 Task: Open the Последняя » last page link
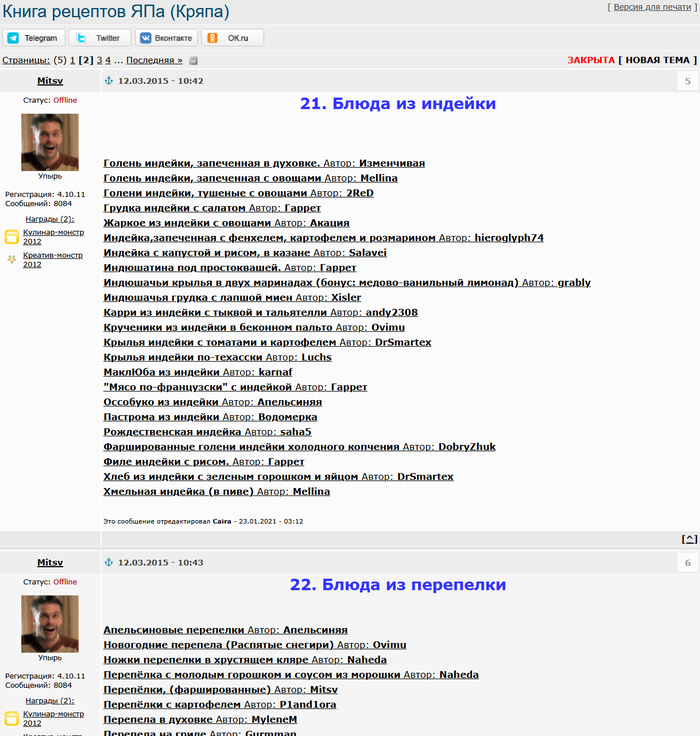[x=154, y=60]
